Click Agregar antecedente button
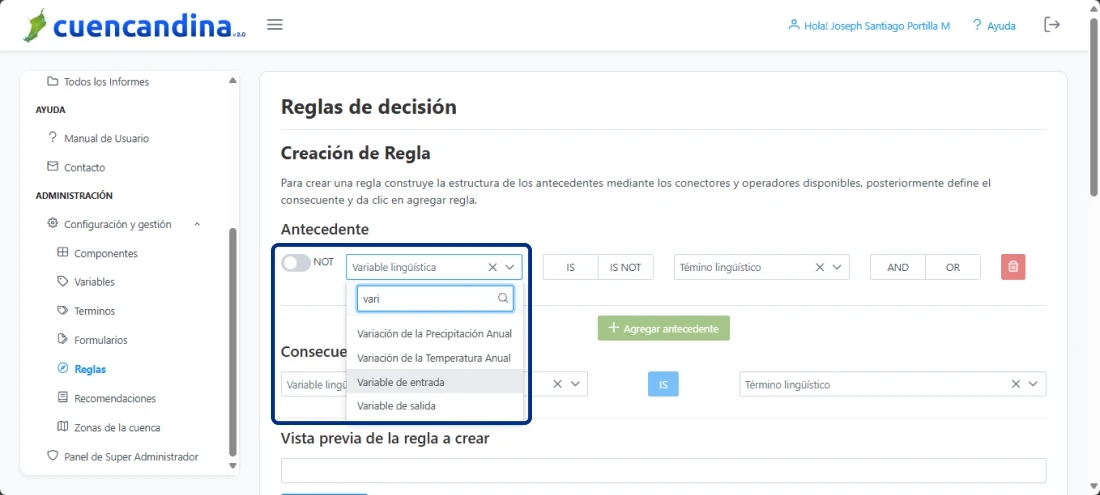The height and width of the screenshot is (495, 1100). [x=663, y=328]
